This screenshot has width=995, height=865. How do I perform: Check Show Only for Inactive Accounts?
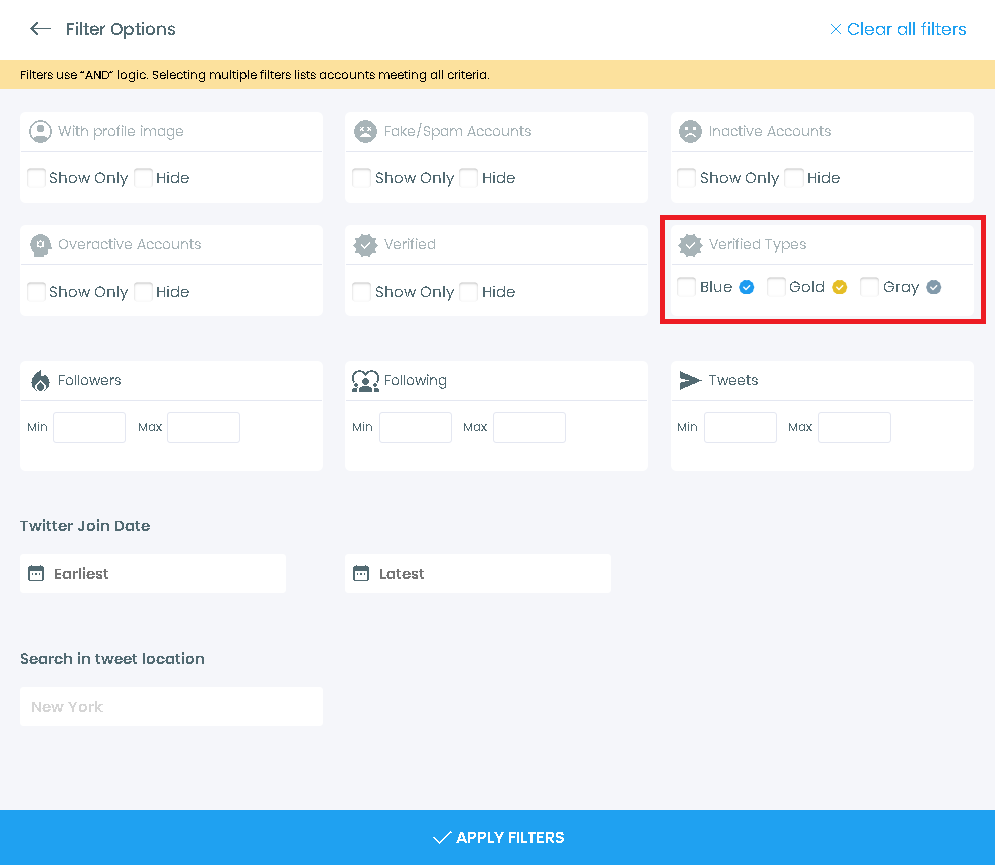[x=687, y=178]
